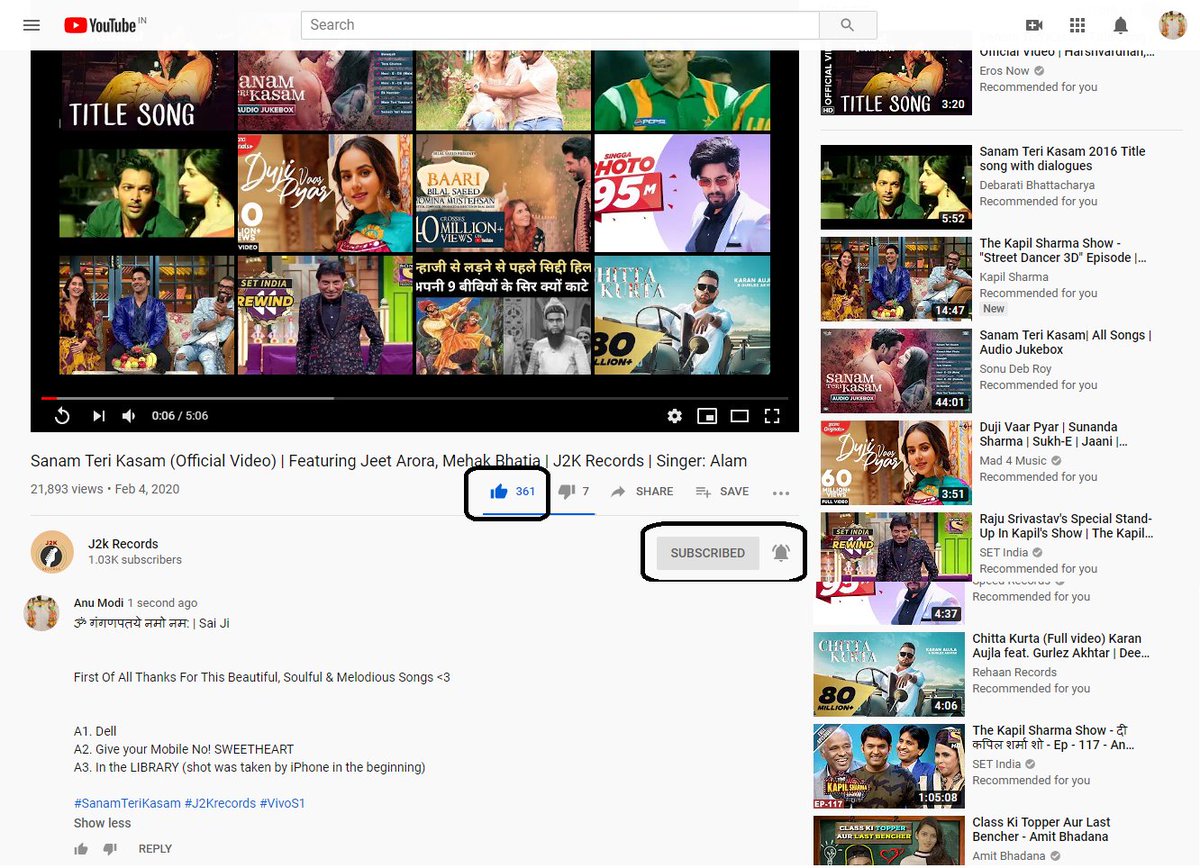Screen dimensions: 1200x868
Task: Open Rehaan Records channel name
Action: [x=1014, y=672]
